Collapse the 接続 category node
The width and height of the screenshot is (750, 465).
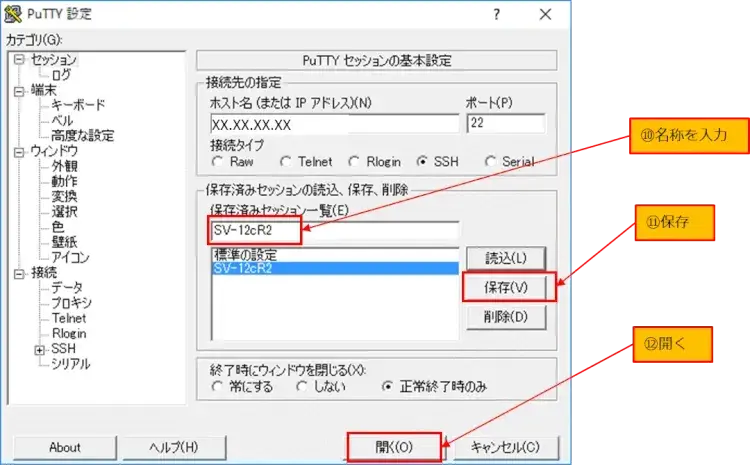pyautogui.click(x=17, y=273)
